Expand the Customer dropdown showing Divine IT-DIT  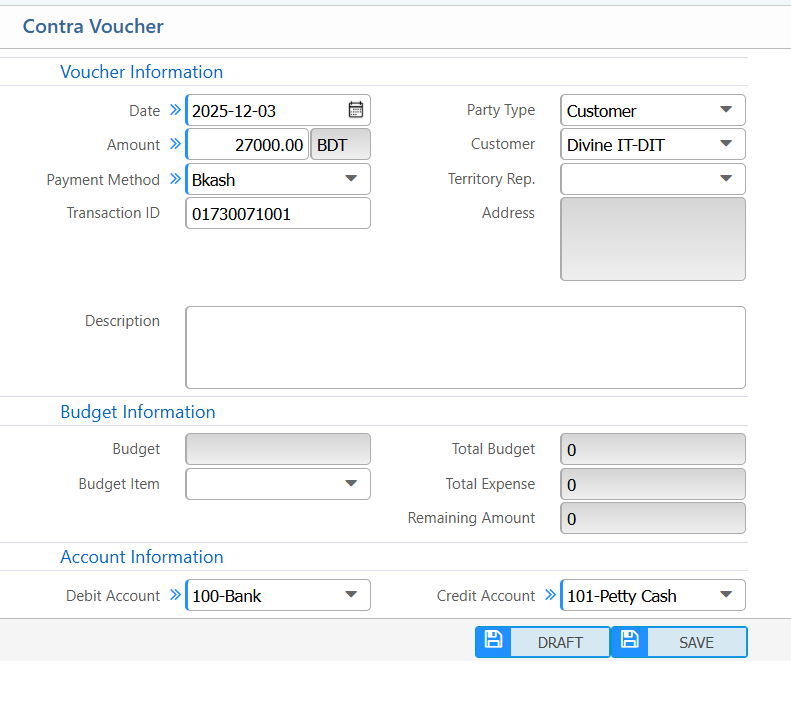(x=653, y=144)
